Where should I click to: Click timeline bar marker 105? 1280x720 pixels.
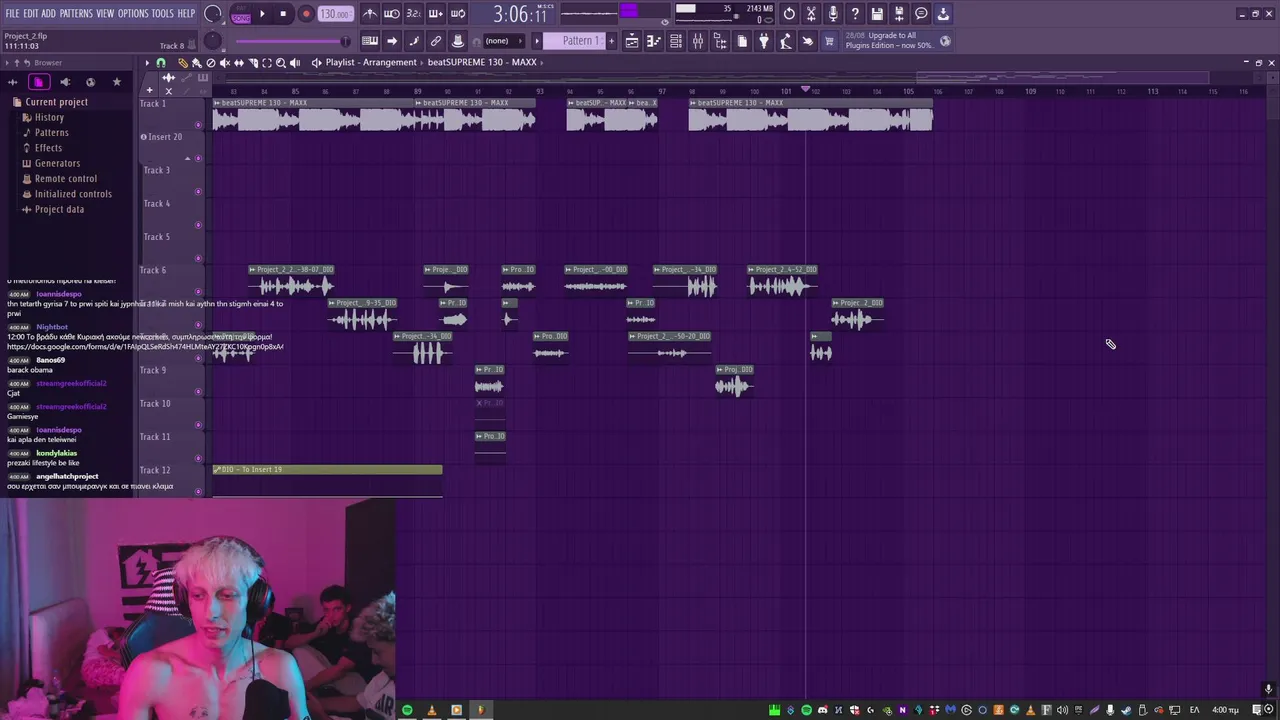[x=908, y=91]
